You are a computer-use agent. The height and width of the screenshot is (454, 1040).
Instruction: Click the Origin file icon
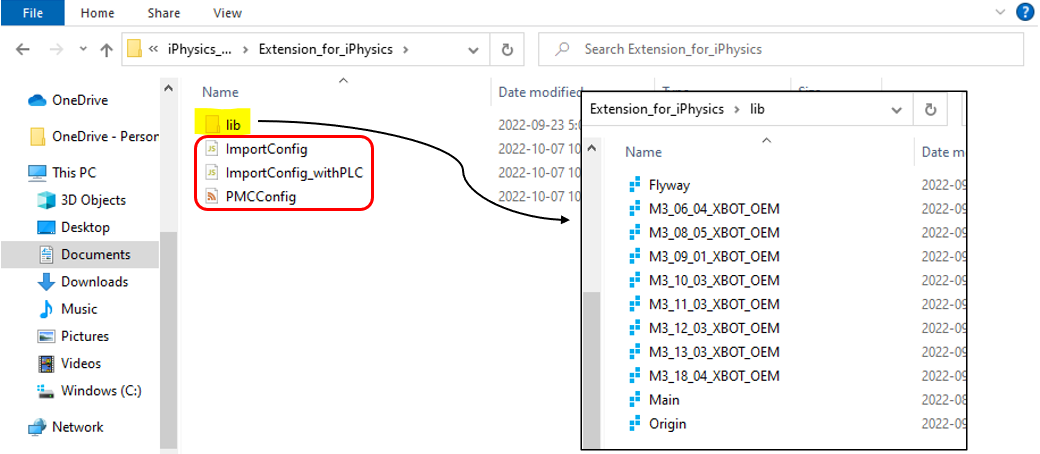coord(634,424)
